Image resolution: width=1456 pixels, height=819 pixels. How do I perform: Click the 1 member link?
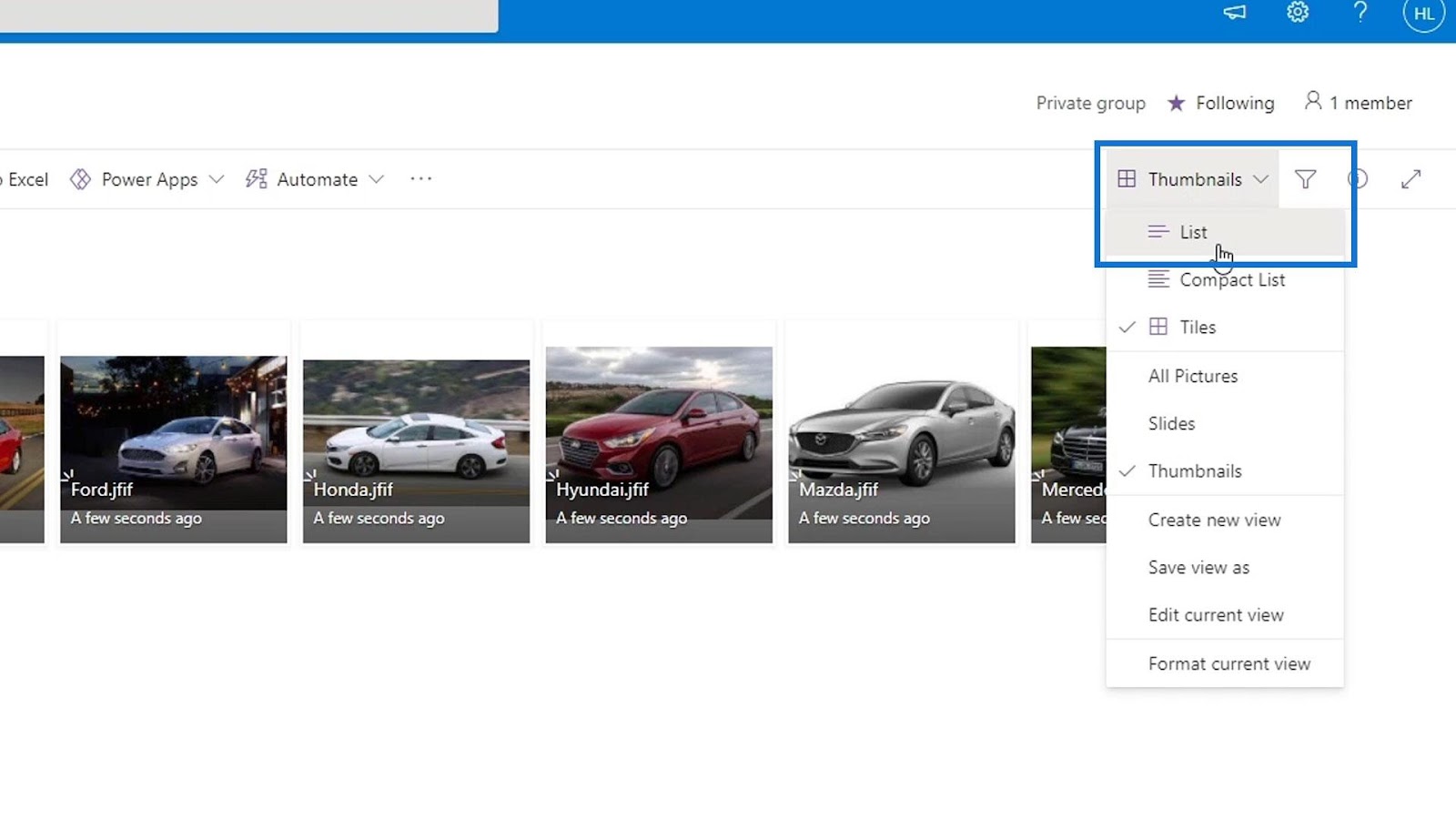point(1359,103)
